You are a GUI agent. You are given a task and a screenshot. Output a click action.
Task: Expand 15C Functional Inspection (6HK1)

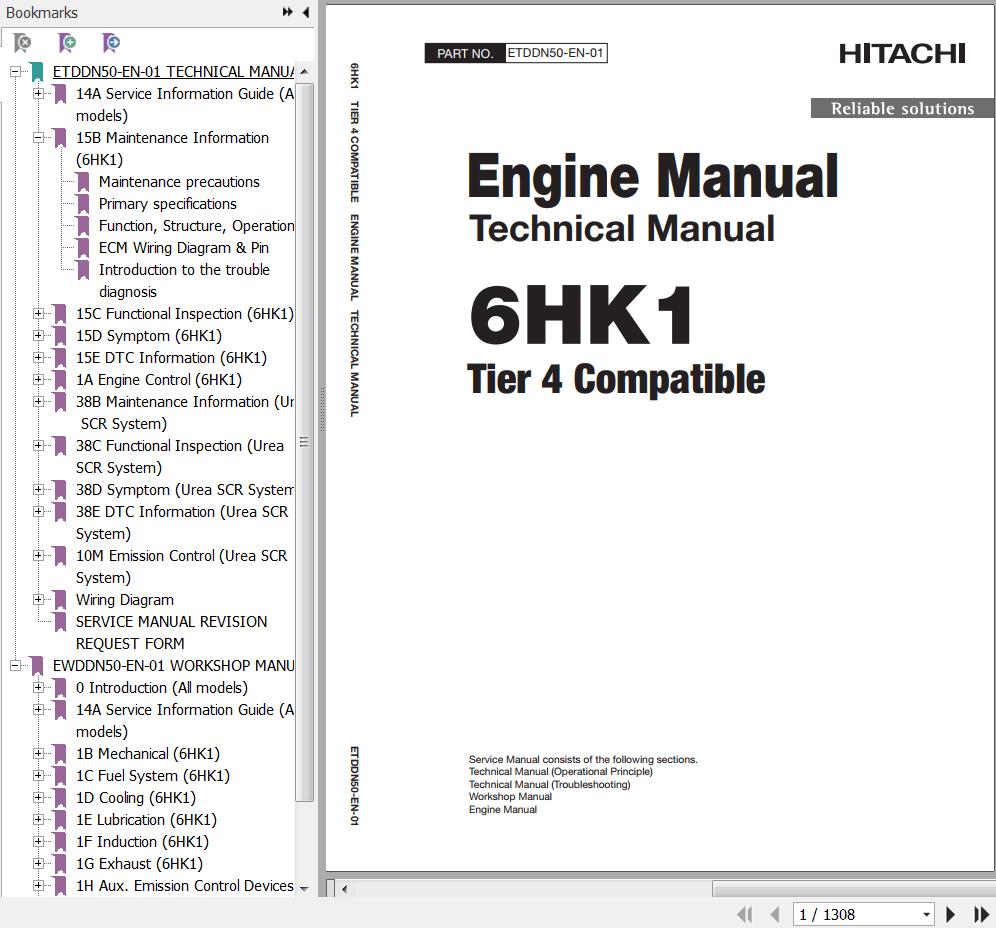tap(38, 313)
